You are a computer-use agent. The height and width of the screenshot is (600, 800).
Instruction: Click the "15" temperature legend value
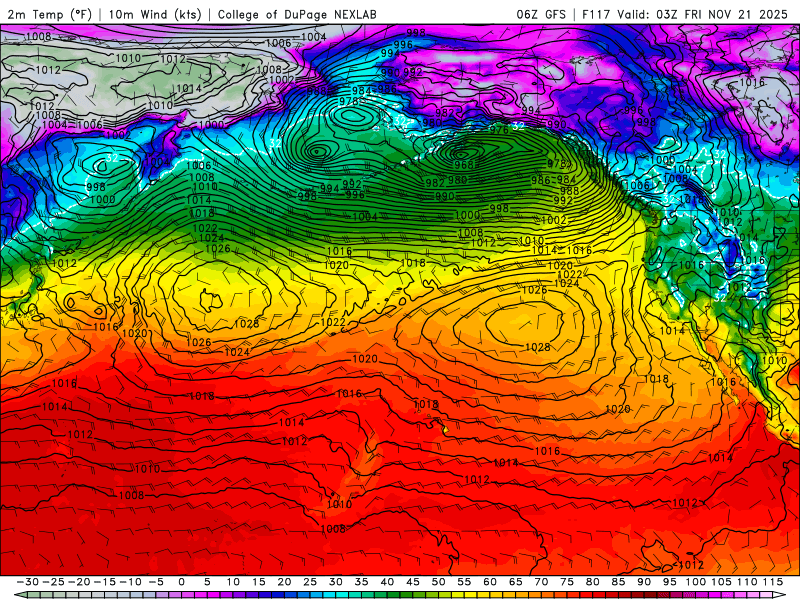pyautogui.click(x=259, y=582)
